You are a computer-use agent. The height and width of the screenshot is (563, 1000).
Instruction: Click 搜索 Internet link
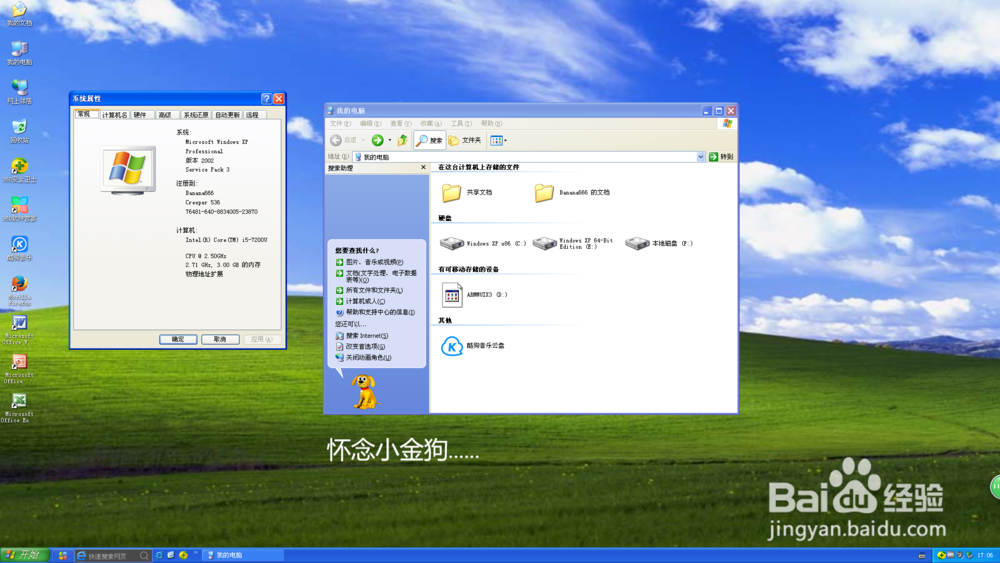[362, 335]
